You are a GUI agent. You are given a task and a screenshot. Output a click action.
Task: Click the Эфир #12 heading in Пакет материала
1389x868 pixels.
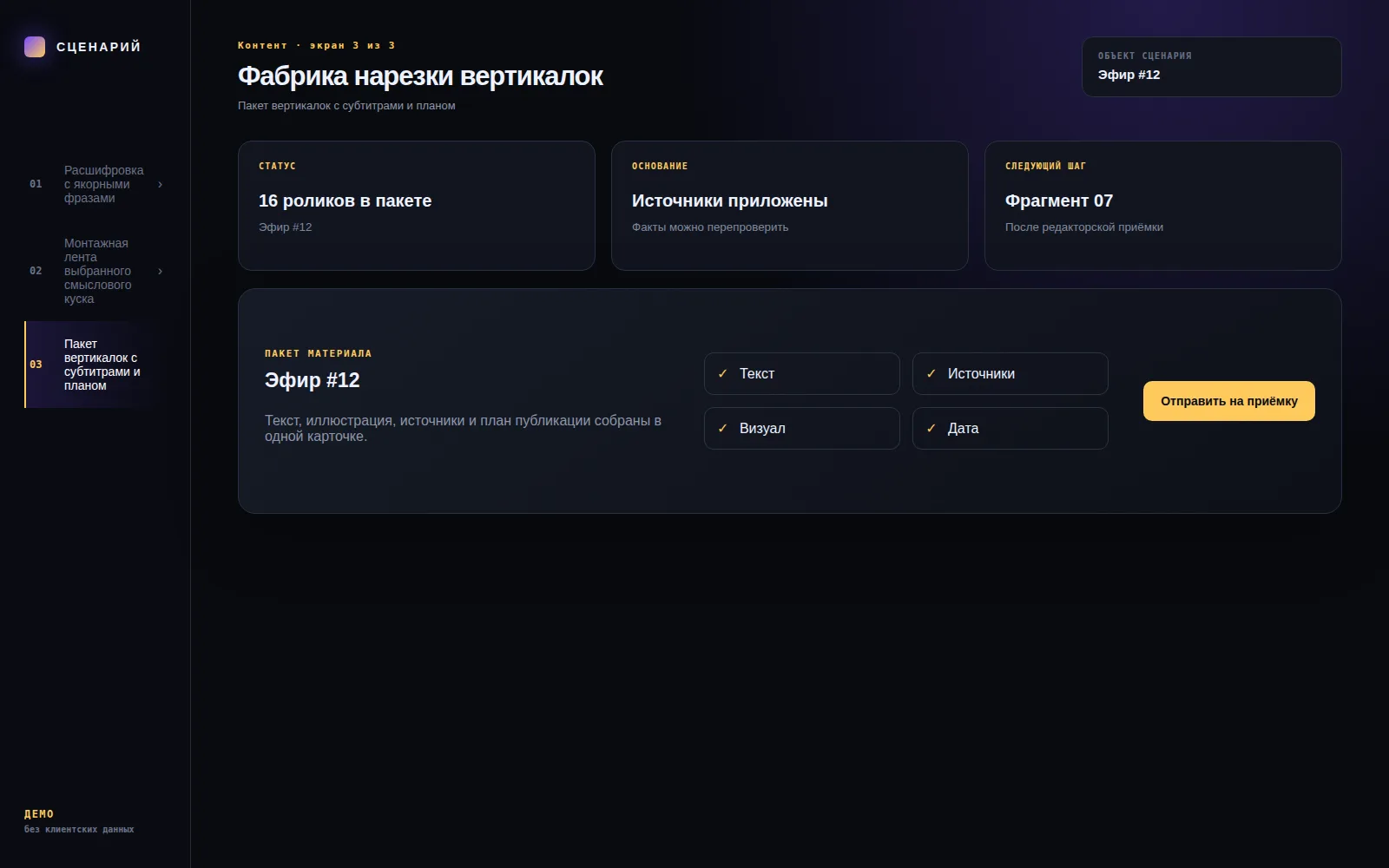[x=313, y=380]
